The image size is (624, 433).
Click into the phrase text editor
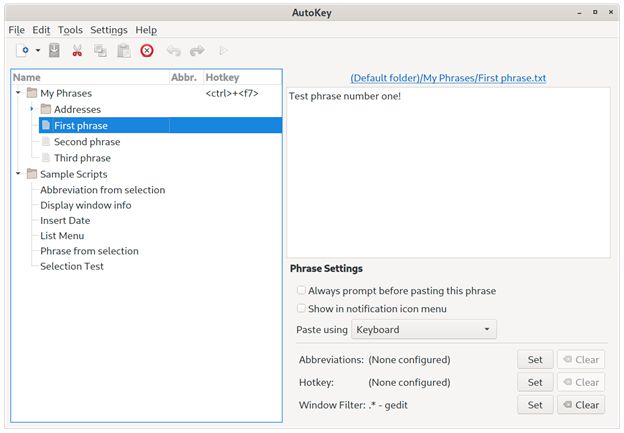click(448, 172)
